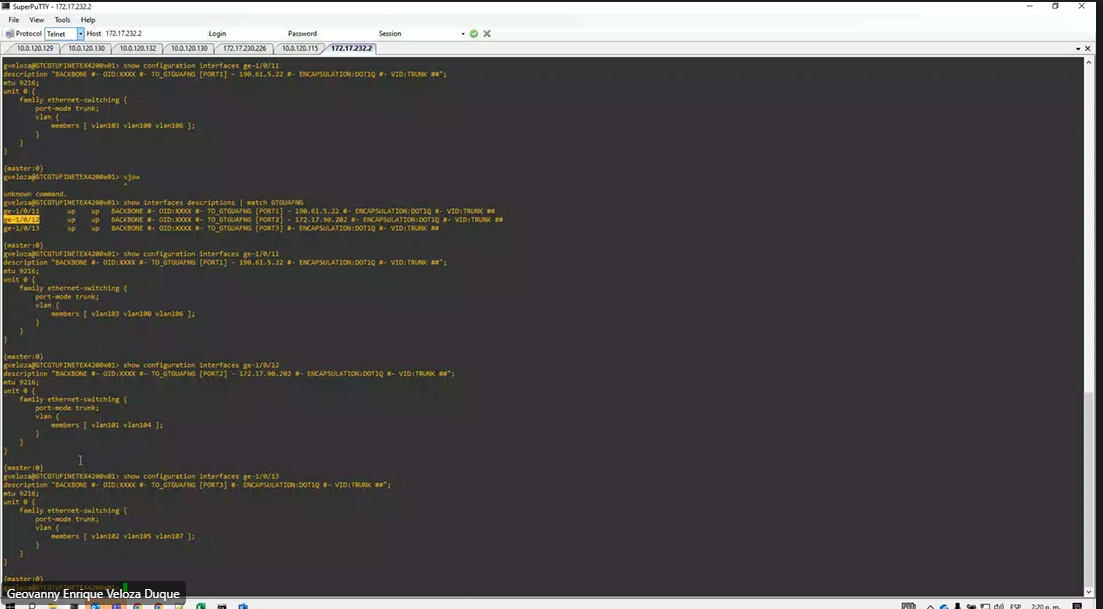The width and height of the screenshot is (1103, 609).
Task: Click the green connect icon in the toolbar
Action: pyautogui.click(x=474, y=34)
